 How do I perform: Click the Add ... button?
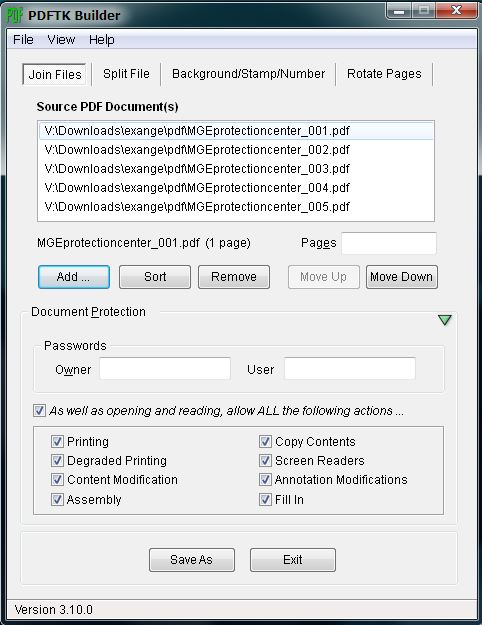74,277
